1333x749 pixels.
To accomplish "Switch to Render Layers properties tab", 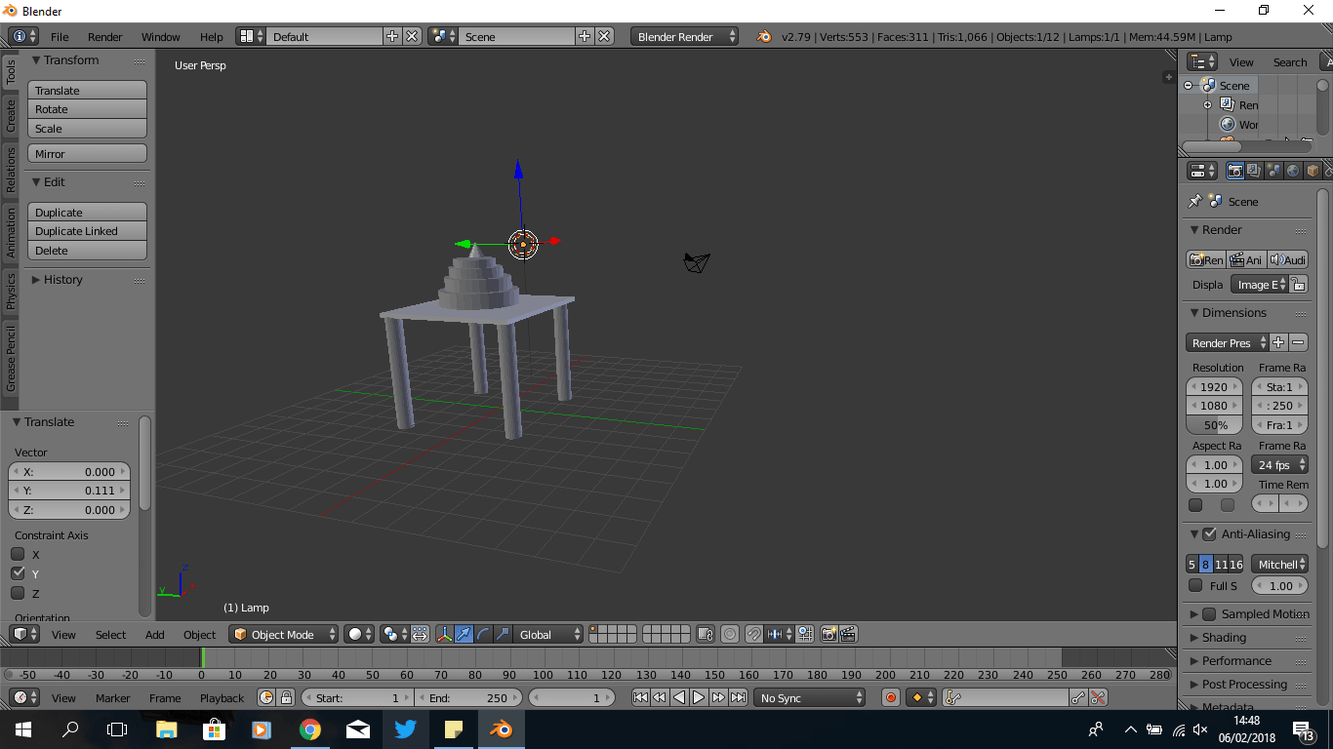I will [x=1253, y=169].
